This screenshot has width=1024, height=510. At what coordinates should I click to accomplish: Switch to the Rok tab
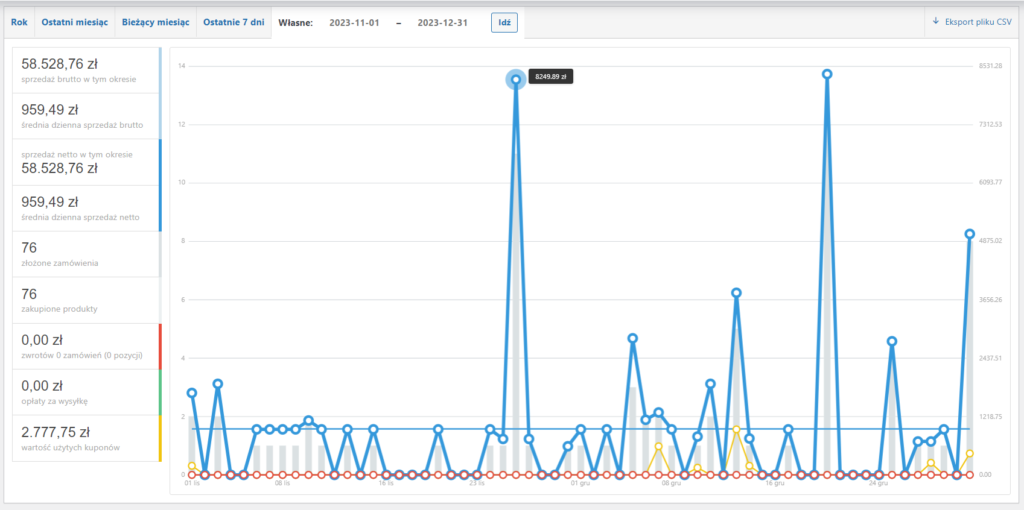(19, 21)
